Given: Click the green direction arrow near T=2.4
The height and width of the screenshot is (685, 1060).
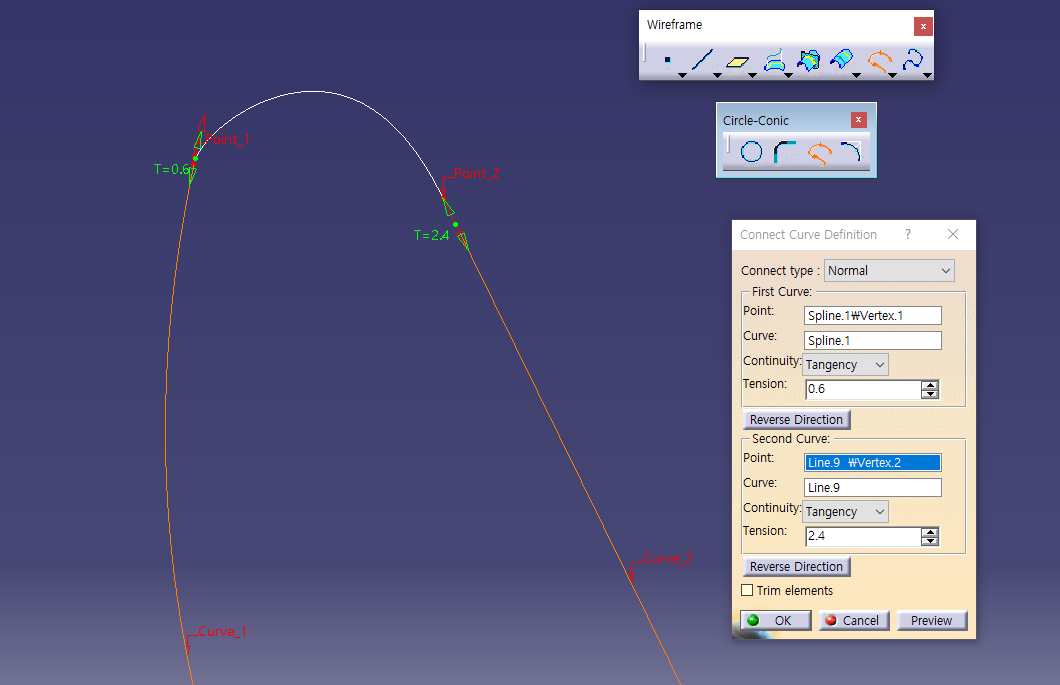Looking at the screenshot, I should [x=464, y=240].
